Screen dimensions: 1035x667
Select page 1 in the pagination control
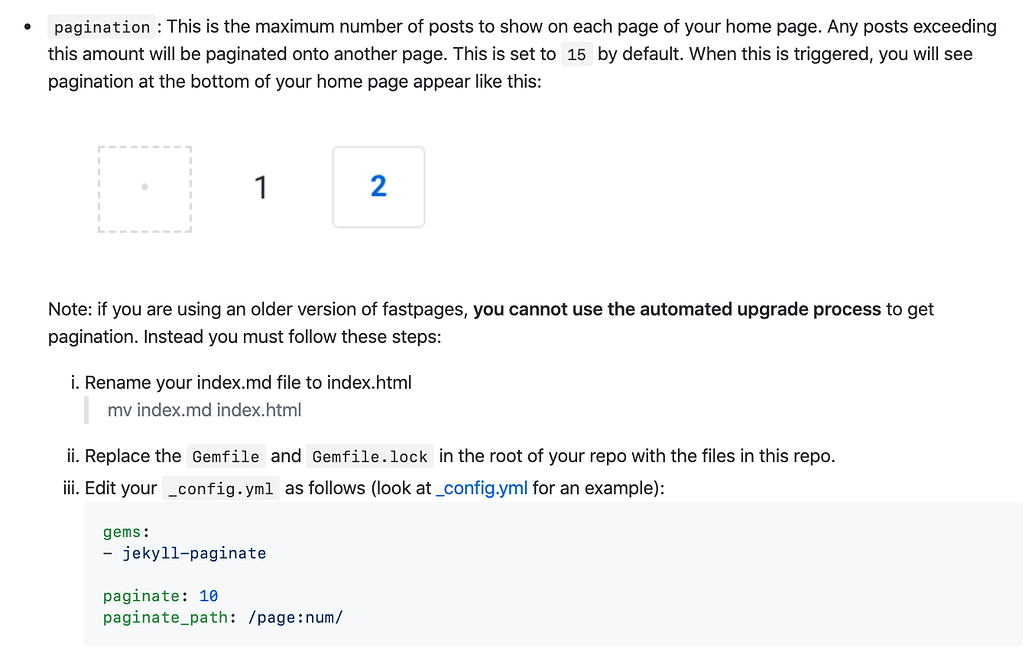pos(261,187)
